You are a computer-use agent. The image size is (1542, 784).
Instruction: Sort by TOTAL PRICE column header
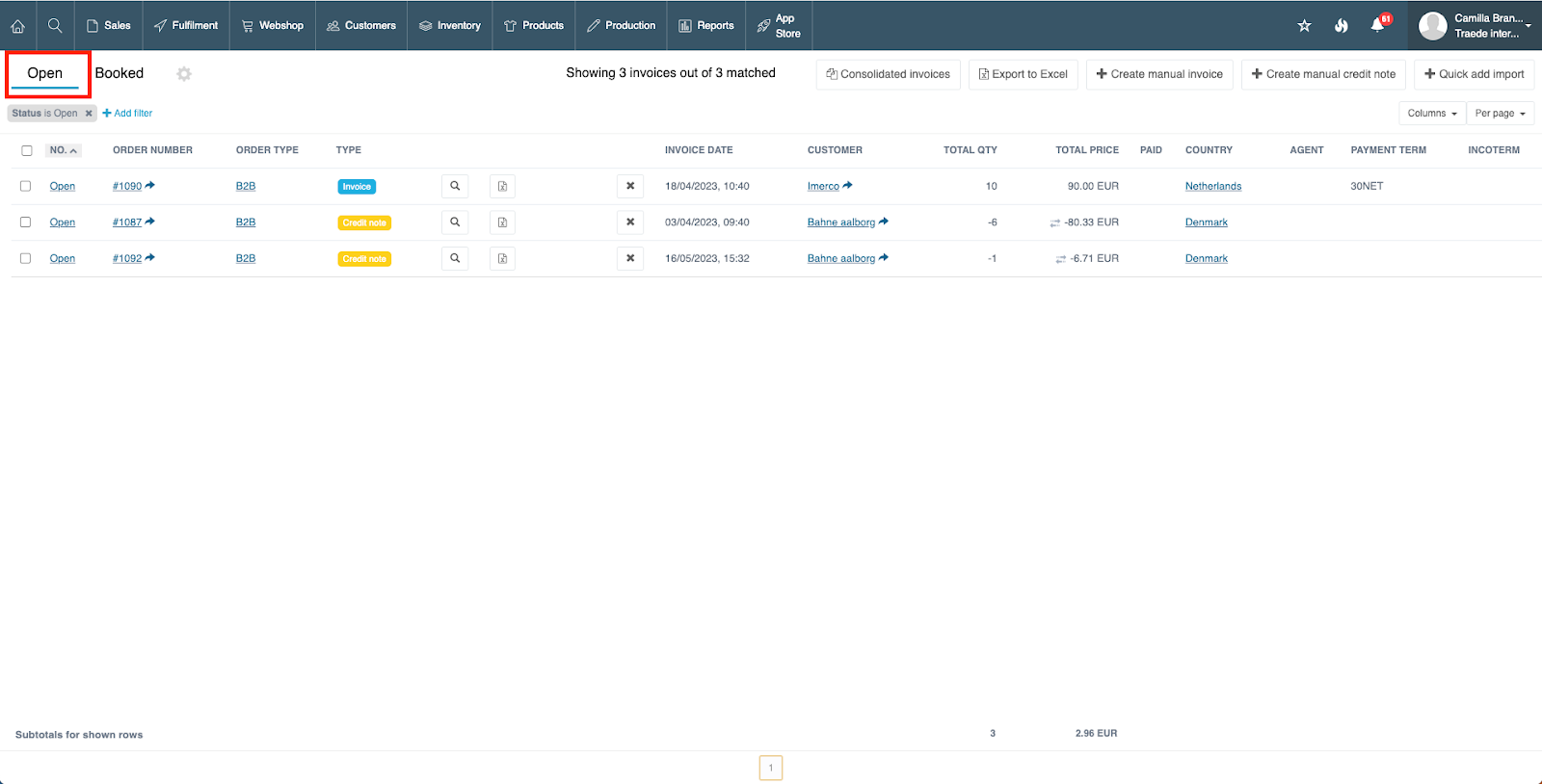pos(1087,150)
